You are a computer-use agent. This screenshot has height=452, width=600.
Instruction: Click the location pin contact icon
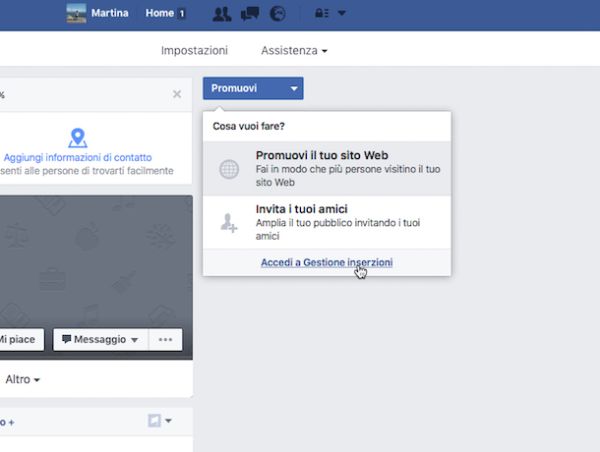click(x=78, y=138)
